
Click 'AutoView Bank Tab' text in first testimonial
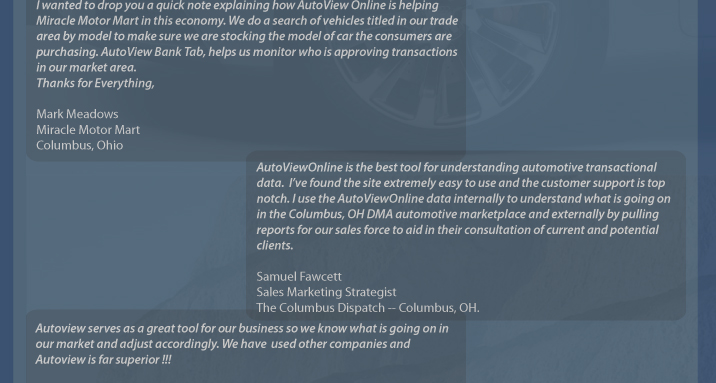point(153,52)
